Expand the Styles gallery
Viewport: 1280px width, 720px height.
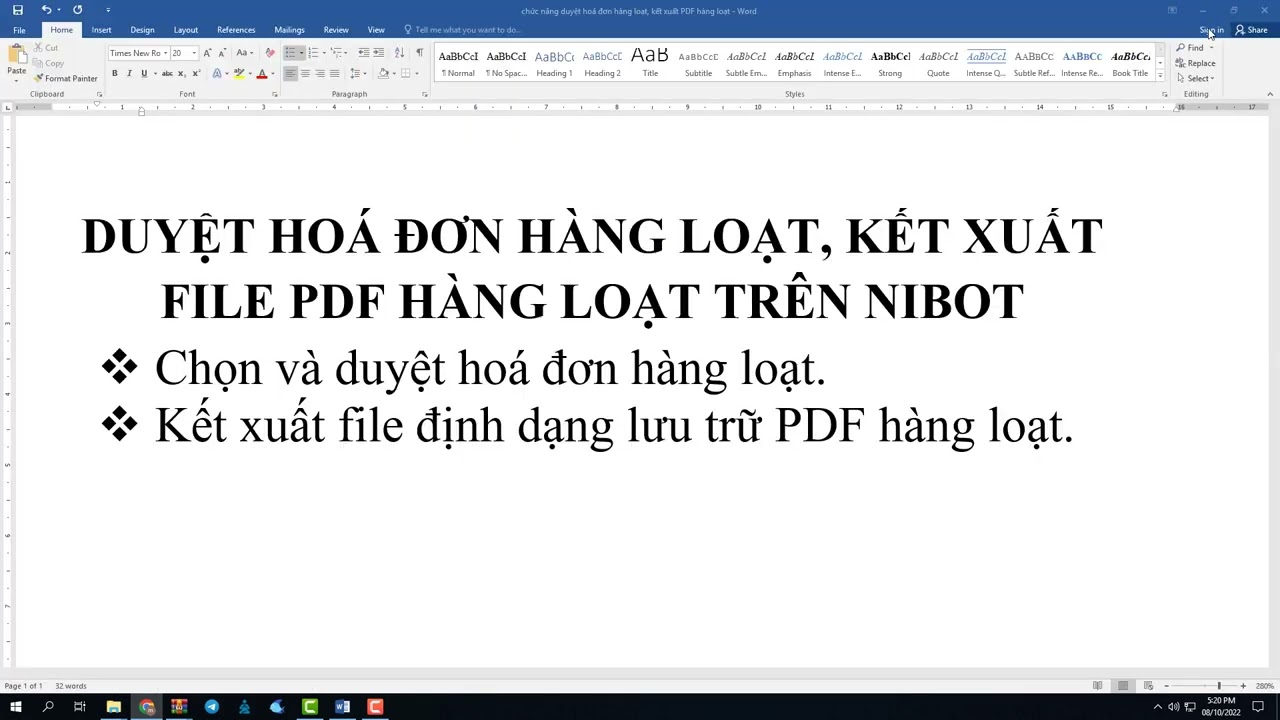(1160, 76)
